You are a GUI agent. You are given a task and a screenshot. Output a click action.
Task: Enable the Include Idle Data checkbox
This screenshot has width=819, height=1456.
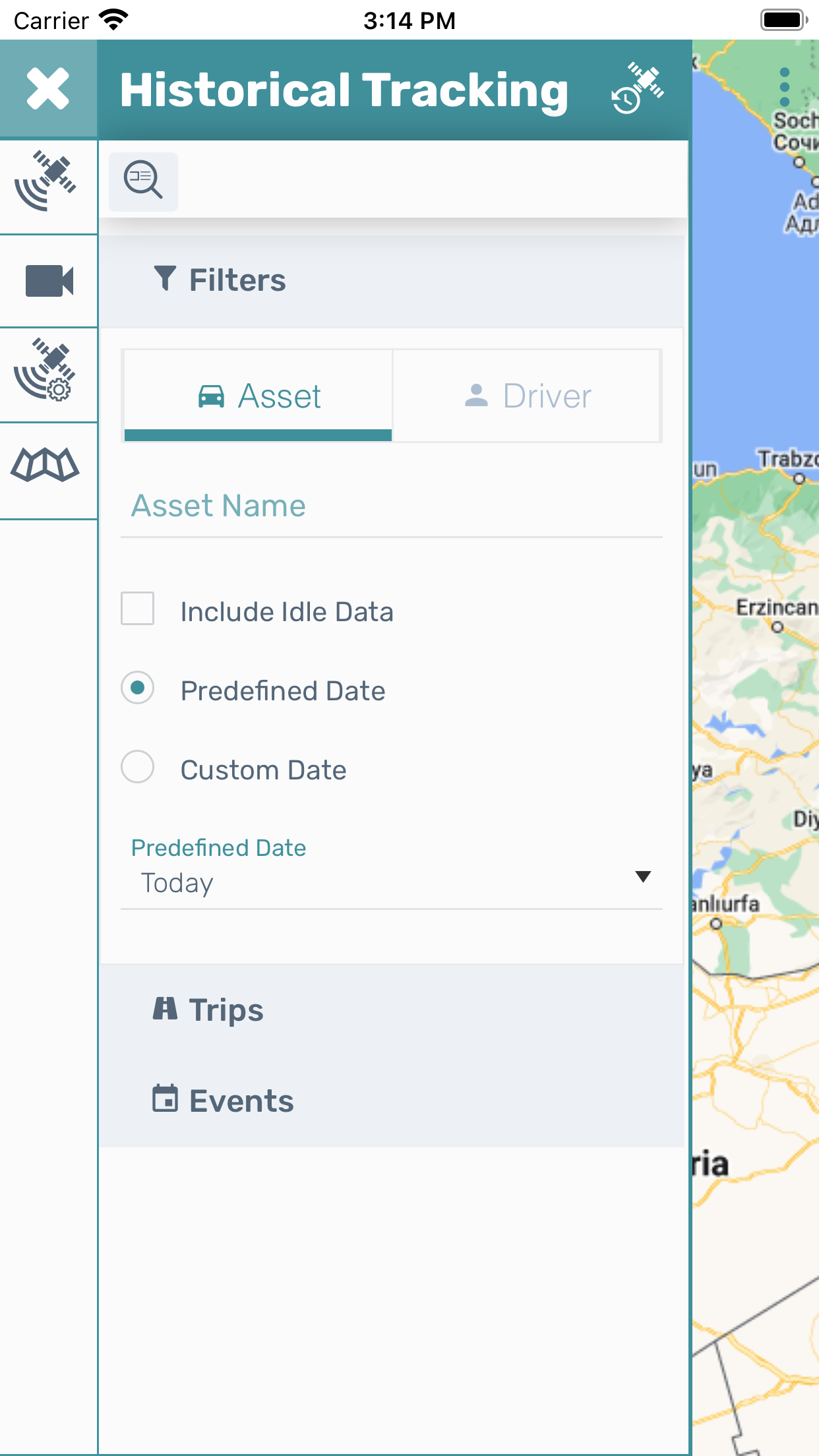pyautogui.click(x=138, y=608)
